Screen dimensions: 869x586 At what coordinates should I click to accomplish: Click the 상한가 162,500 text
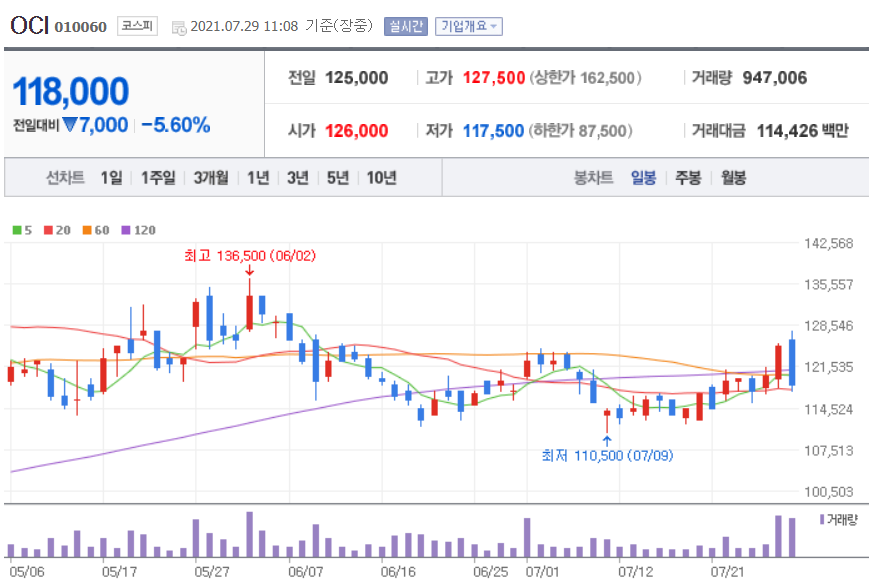pos(585,78)
